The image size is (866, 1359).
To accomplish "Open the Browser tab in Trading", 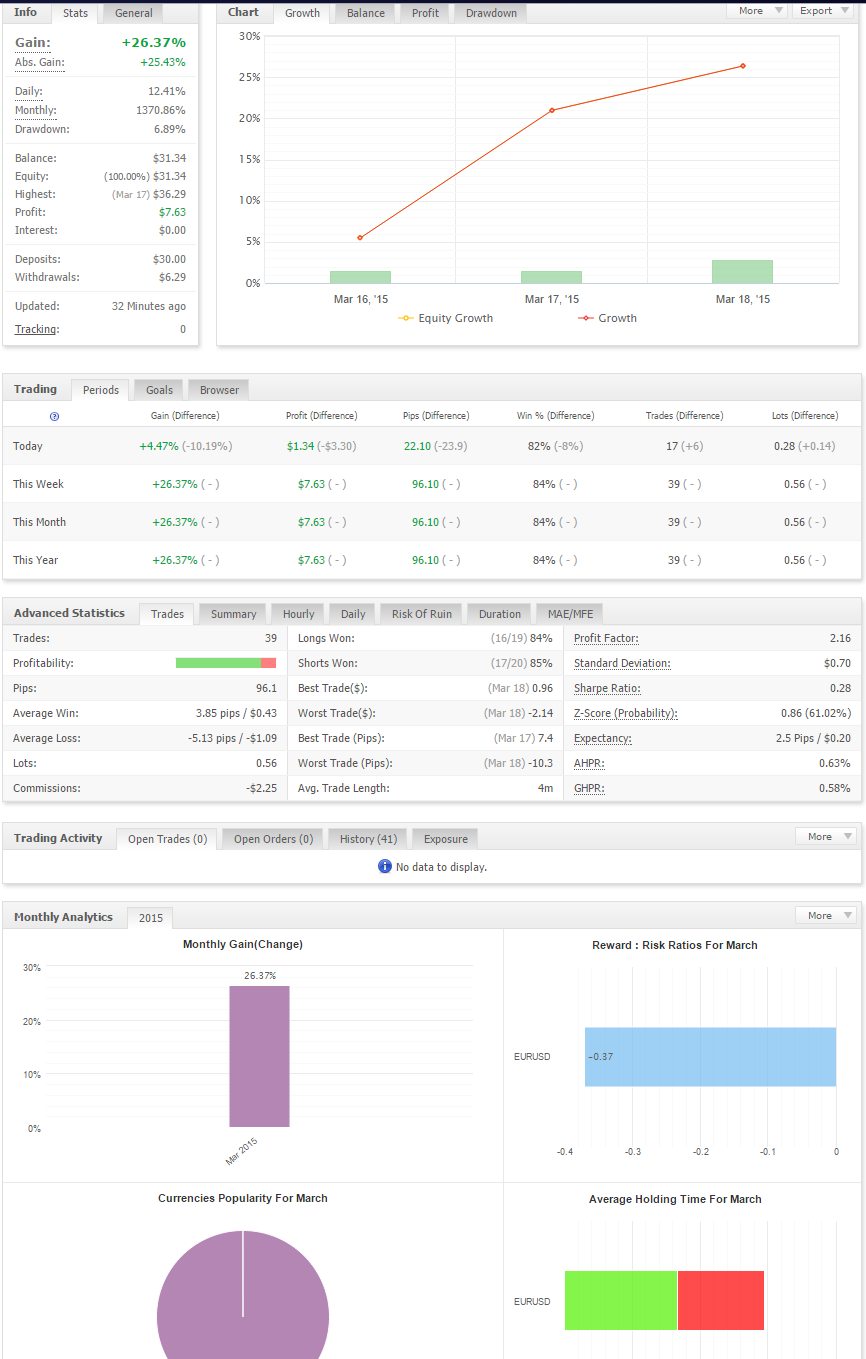I will [219, 390].
